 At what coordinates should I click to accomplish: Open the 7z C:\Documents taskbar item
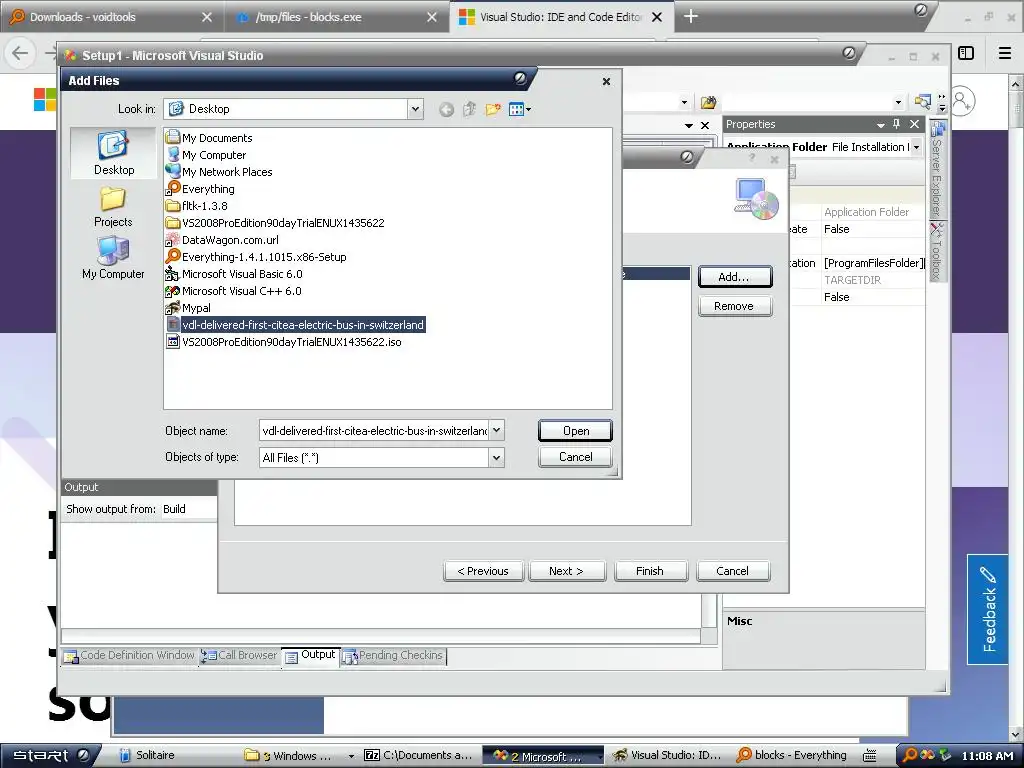[x=419, y=756]
